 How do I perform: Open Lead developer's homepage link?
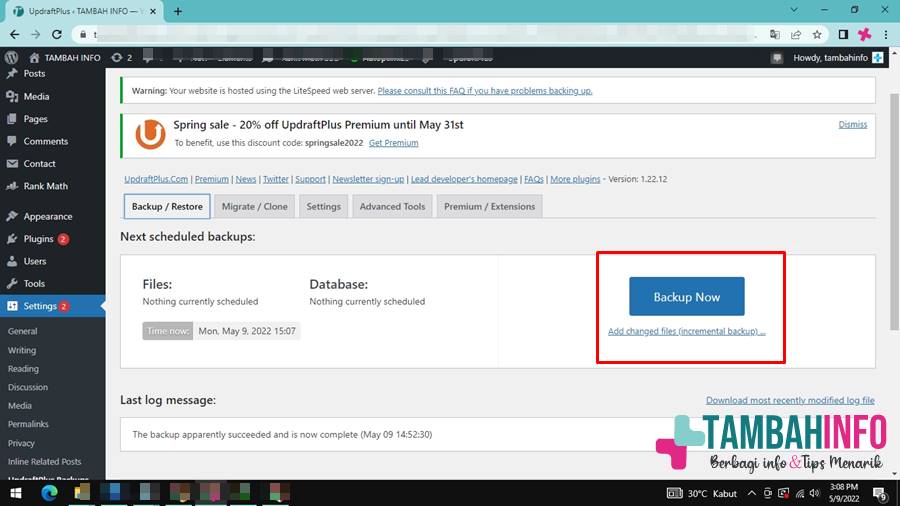[x=464, y=179]
